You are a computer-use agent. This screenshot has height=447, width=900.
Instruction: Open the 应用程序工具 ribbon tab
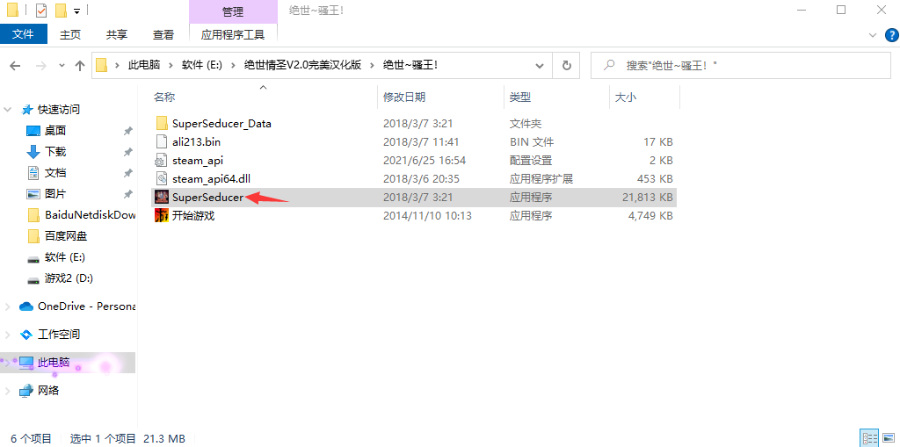tap(232, 35)
